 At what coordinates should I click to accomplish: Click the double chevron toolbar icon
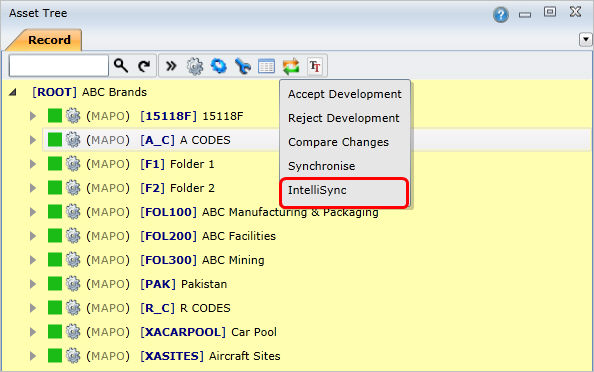point(171,66)
